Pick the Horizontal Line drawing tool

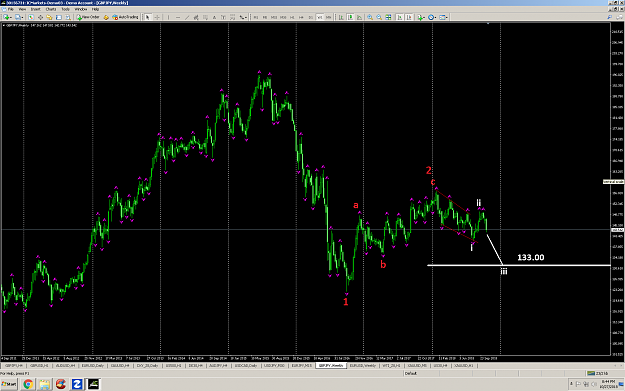click(x=178, y=17)
